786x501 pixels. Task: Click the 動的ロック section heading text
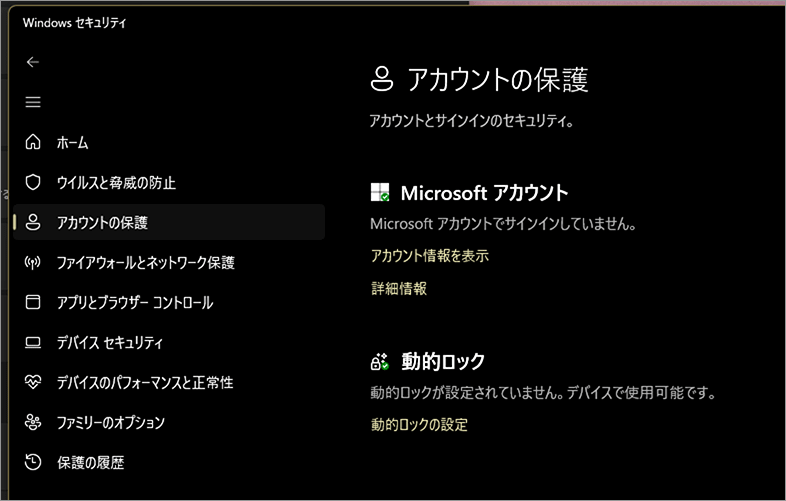[443, 361]
